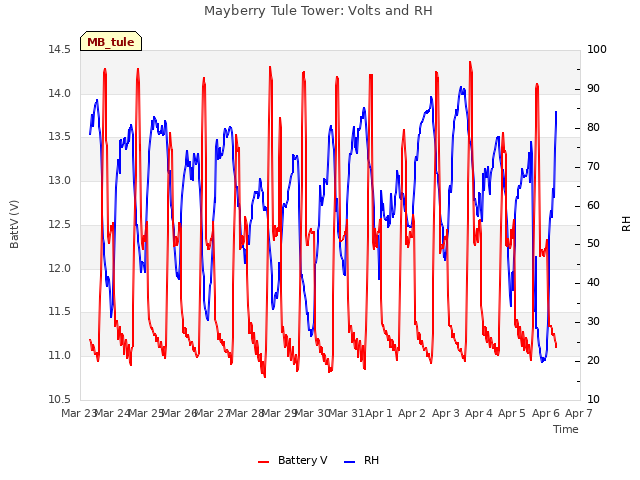Click the 80 RH tick label
The image size is (640, 480).
coord(593,128)
